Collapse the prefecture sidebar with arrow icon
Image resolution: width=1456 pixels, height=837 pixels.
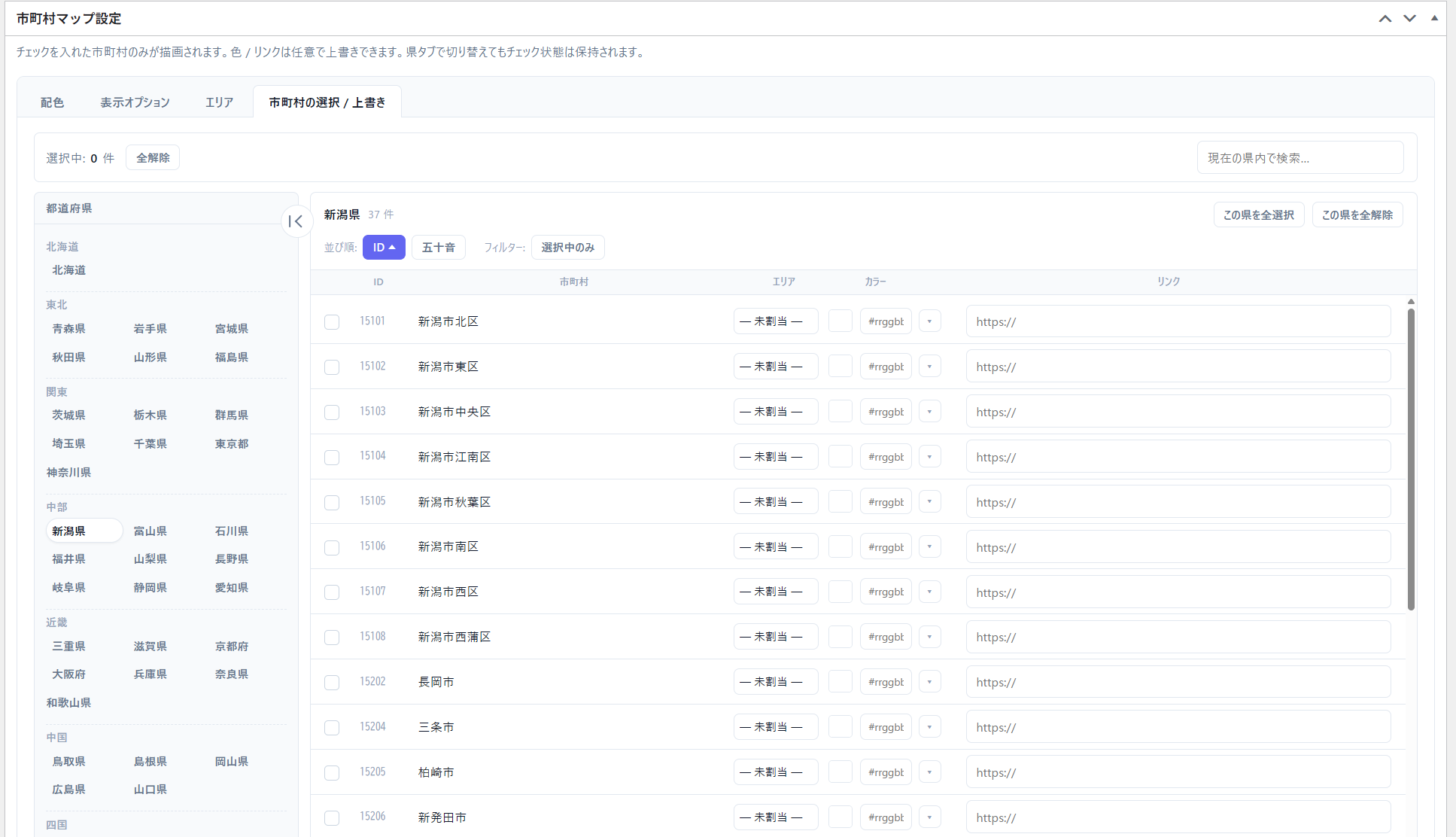click(296, 221)
